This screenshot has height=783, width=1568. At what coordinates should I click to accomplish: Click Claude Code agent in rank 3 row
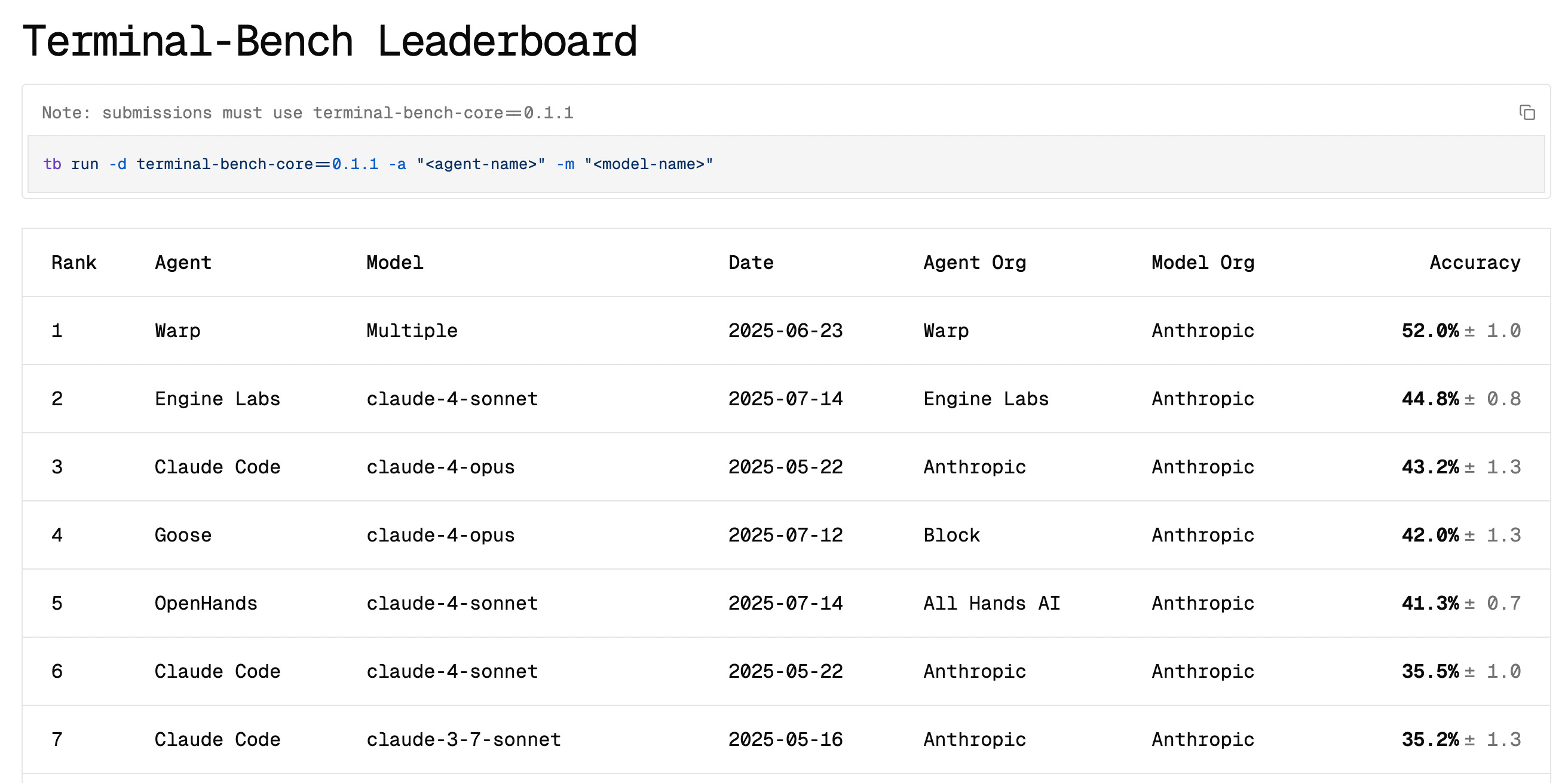218,467
